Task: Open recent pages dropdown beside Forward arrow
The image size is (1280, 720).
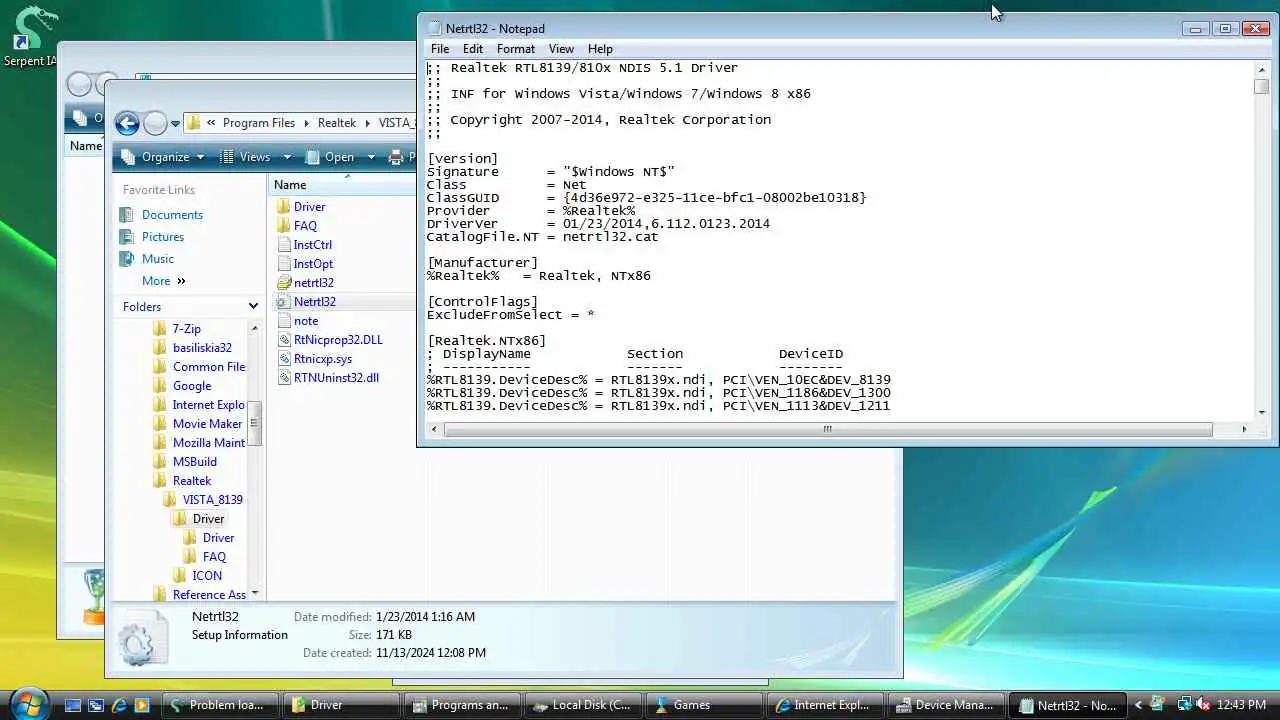Action: coord(175,124)
